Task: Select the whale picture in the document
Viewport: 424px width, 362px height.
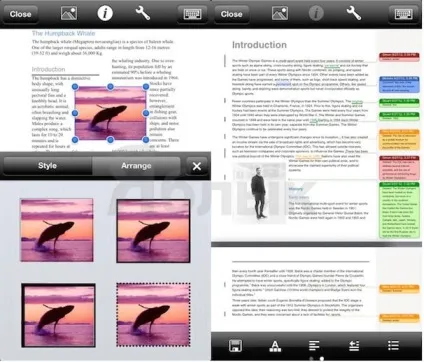Action: 110,113
